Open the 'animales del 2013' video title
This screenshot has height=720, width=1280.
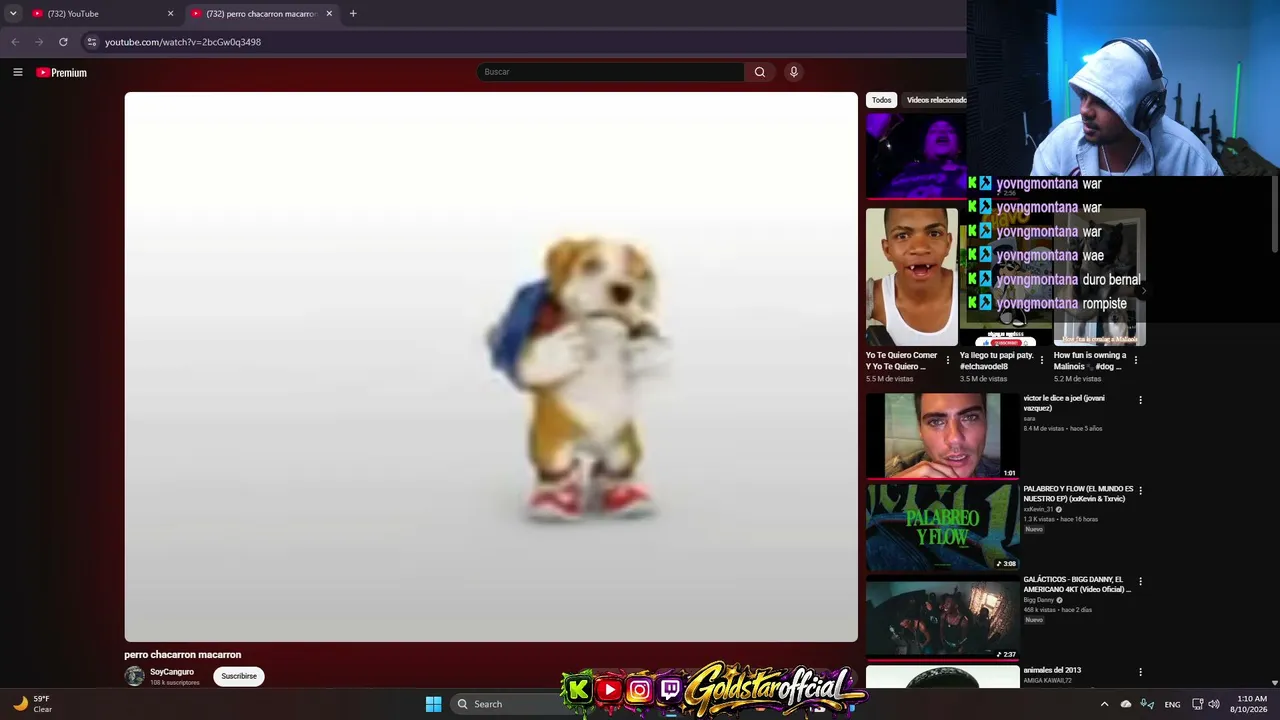(x=1052, y=670)
